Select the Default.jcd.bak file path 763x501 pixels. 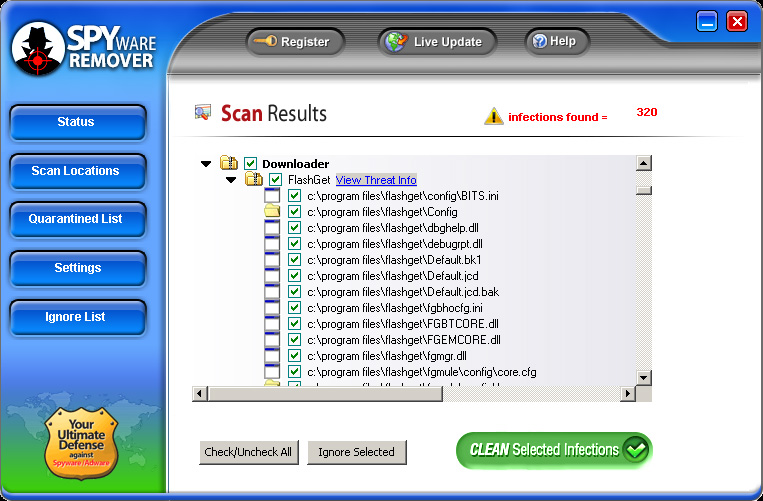point(403,292)
